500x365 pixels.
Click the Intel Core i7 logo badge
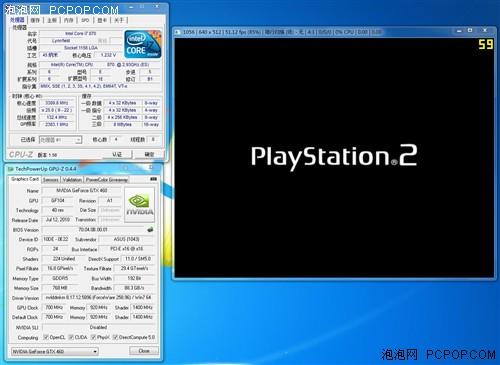[143, 44]
